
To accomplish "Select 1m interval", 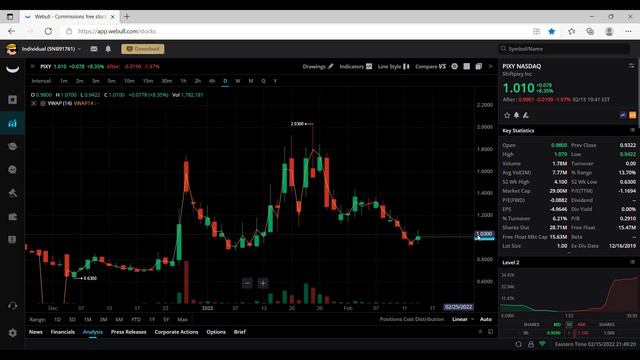I will pyautogui.click(x=64, y=81).
